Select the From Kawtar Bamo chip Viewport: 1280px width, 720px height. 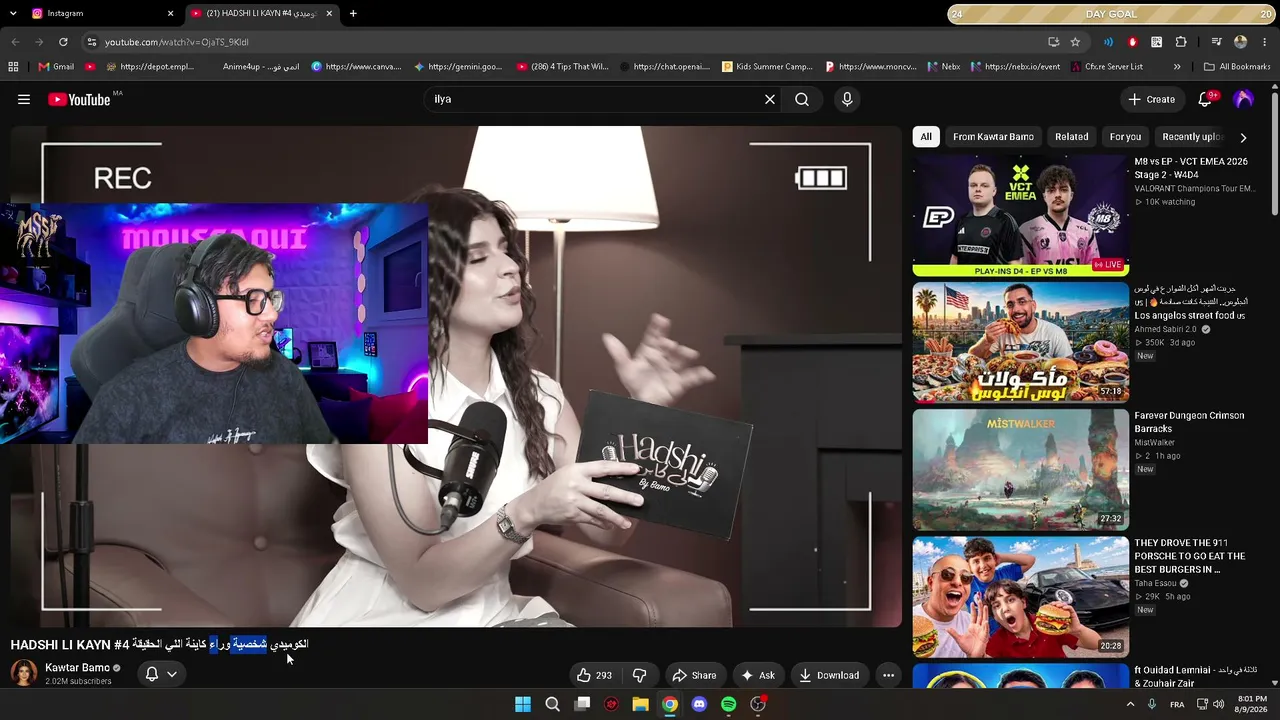click(993, 137)
